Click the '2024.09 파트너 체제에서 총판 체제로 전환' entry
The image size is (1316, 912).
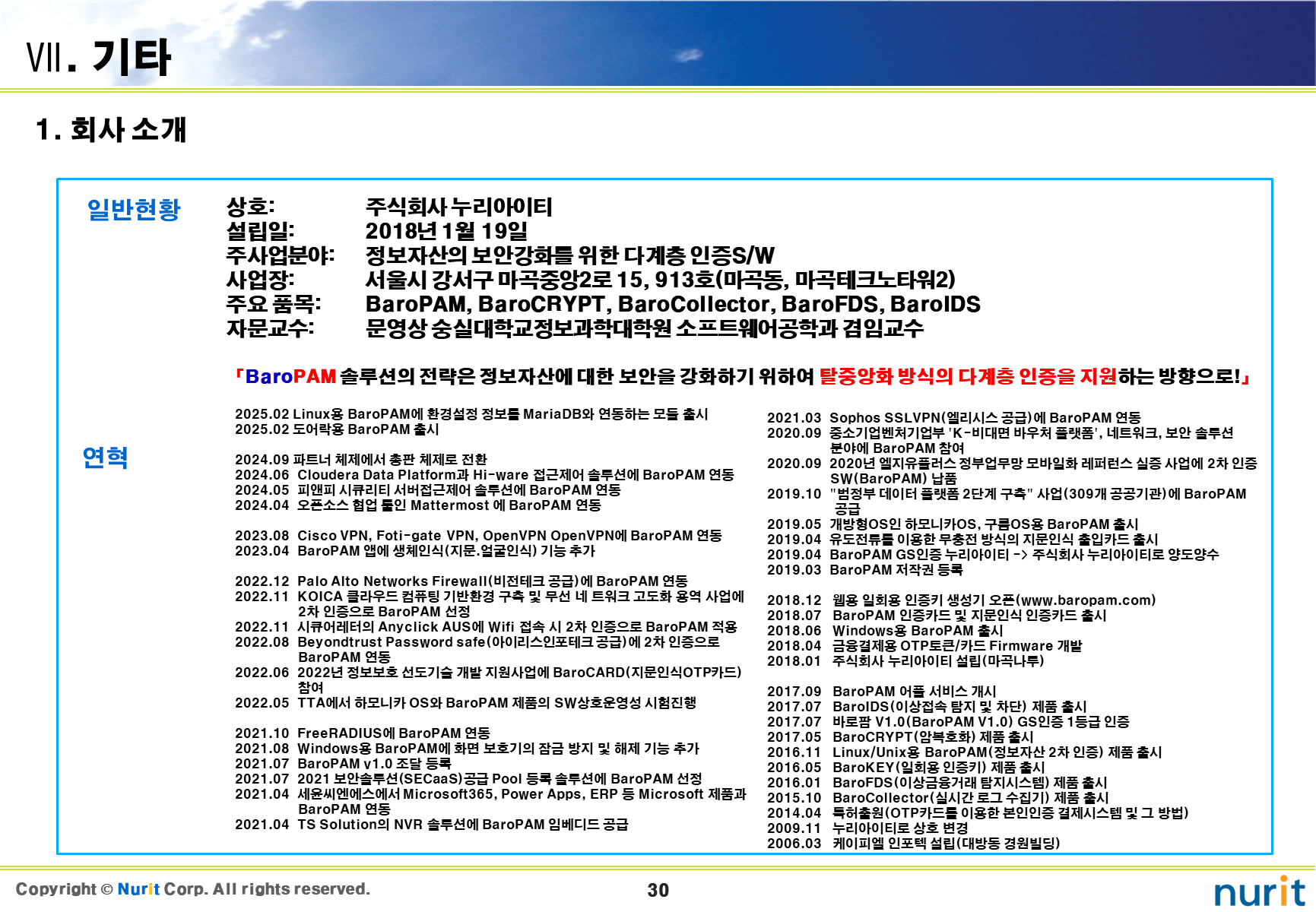click(x=361, y=460)
